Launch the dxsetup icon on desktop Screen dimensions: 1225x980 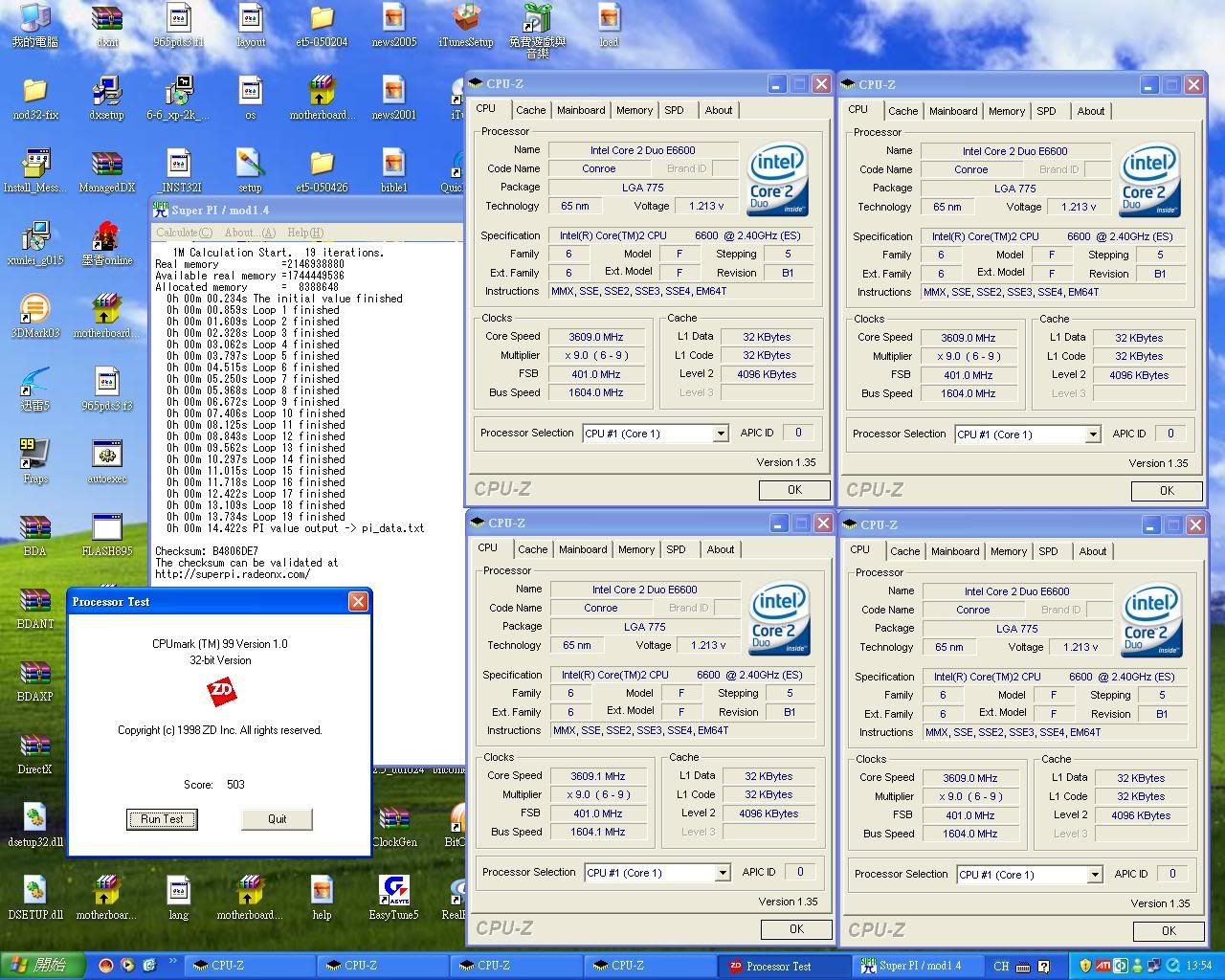coord(107,99)
